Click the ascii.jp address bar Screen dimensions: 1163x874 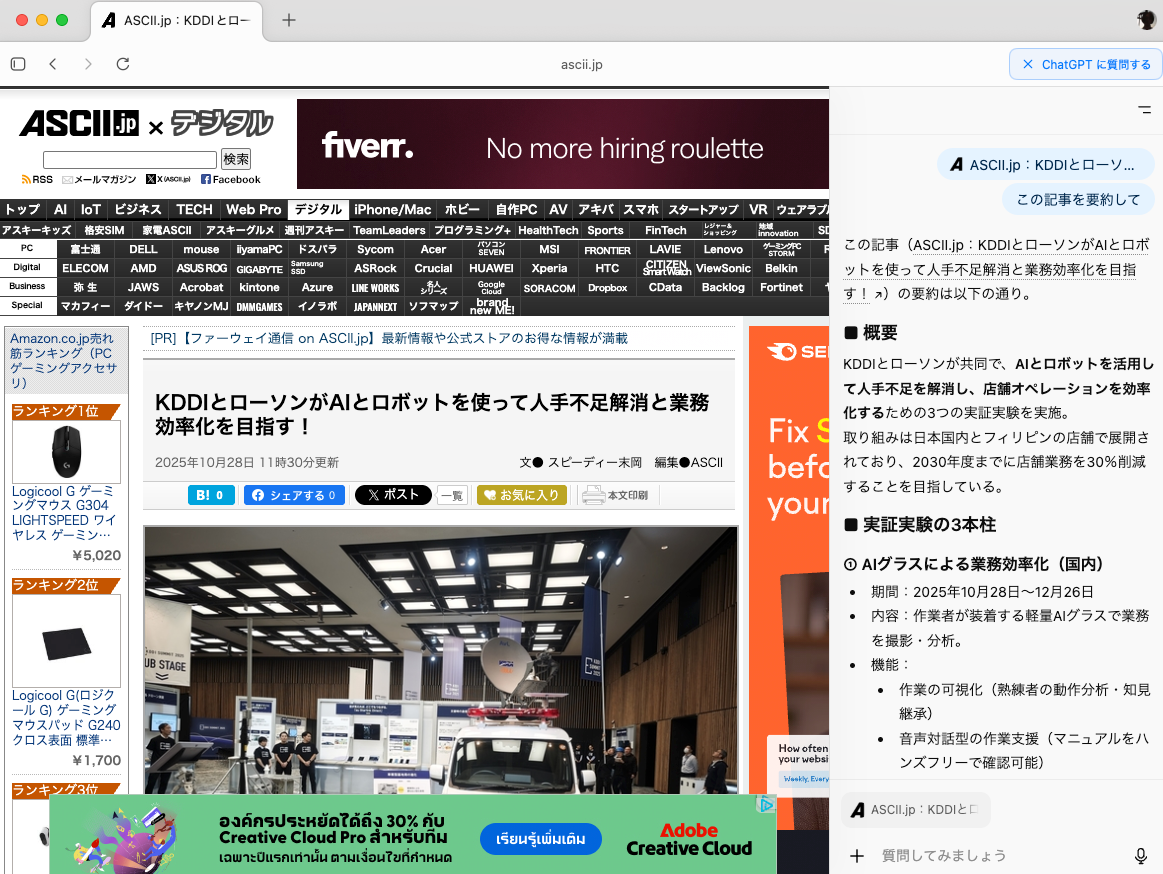click(582, 65)
